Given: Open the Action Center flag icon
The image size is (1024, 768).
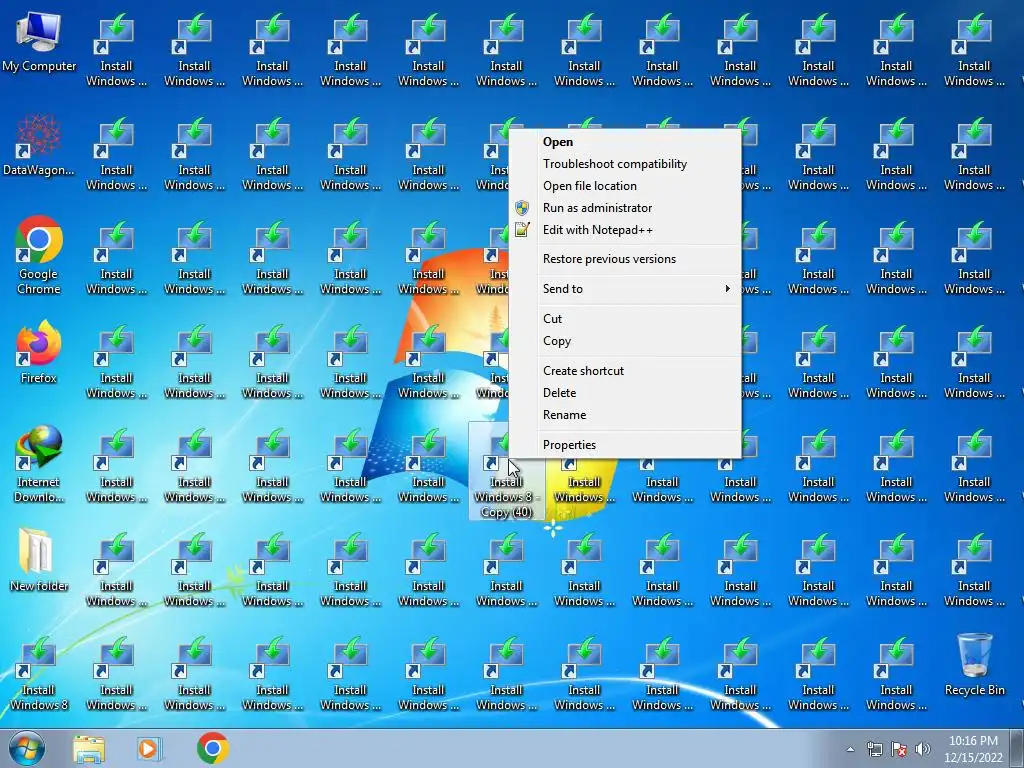Looking at the screenshot, I should (x=899, y=749).
